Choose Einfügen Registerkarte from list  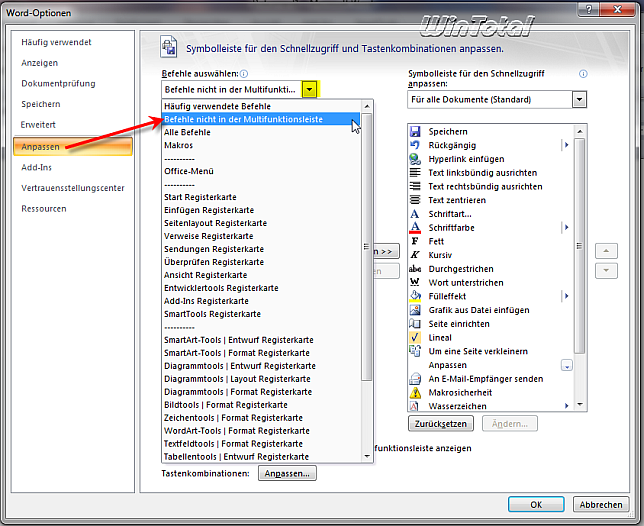(261, 210)
